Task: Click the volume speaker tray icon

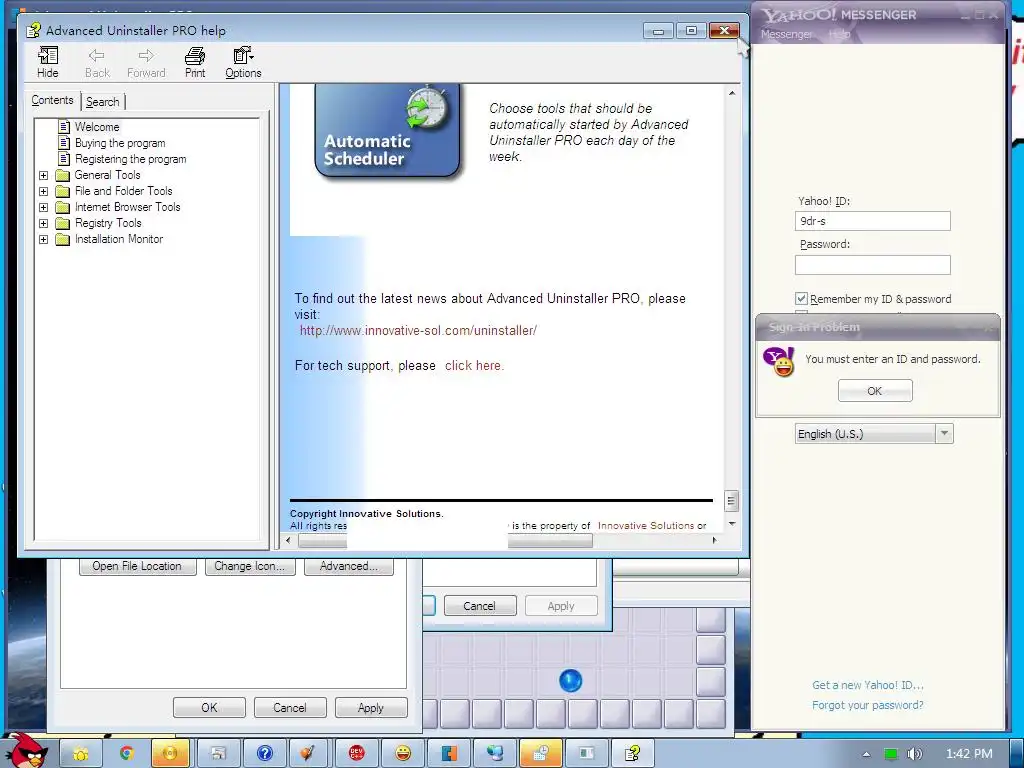Action: coord(915,754)
